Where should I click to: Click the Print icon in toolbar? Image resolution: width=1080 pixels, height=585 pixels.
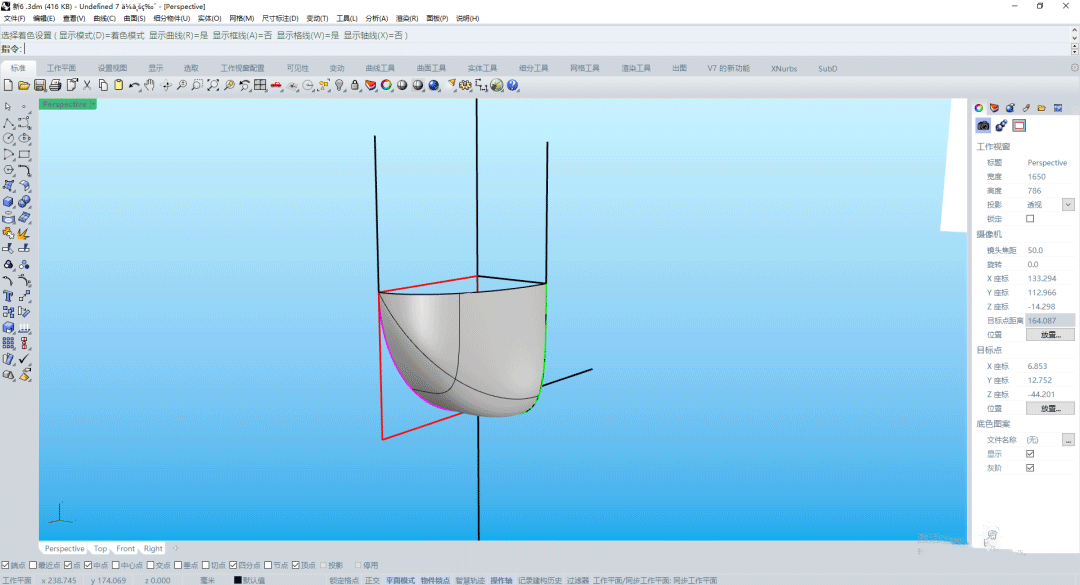click(56, 86)
